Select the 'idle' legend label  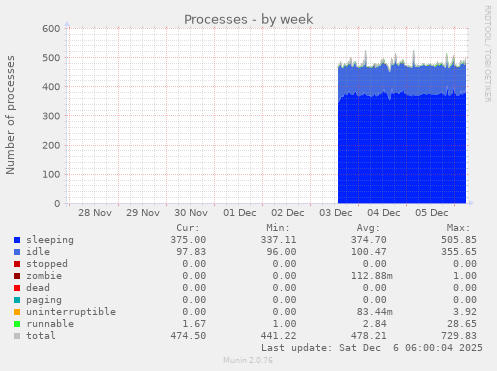[38, 252]
